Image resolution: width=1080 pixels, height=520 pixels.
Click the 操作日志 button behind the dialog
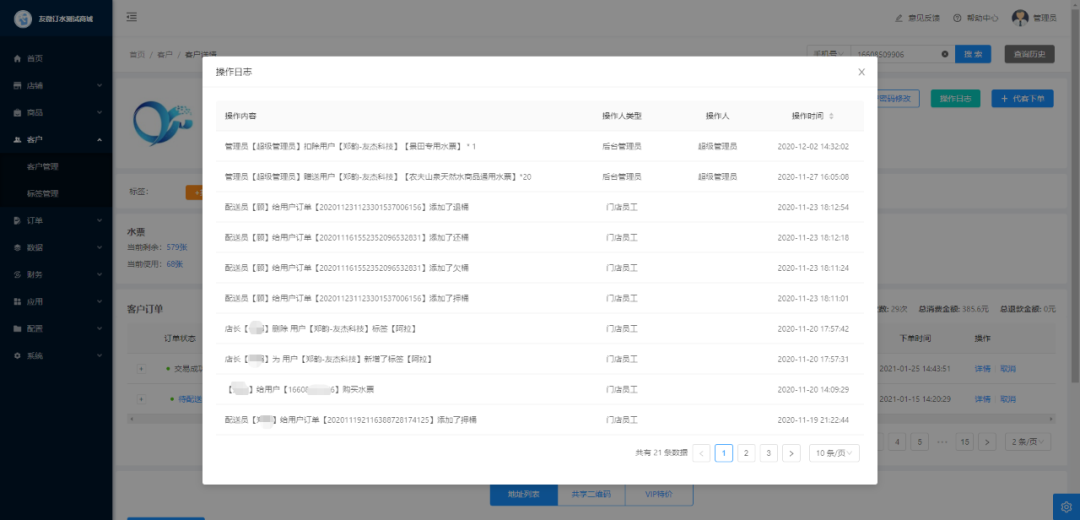pyautogui.click(x=955, y=98)
